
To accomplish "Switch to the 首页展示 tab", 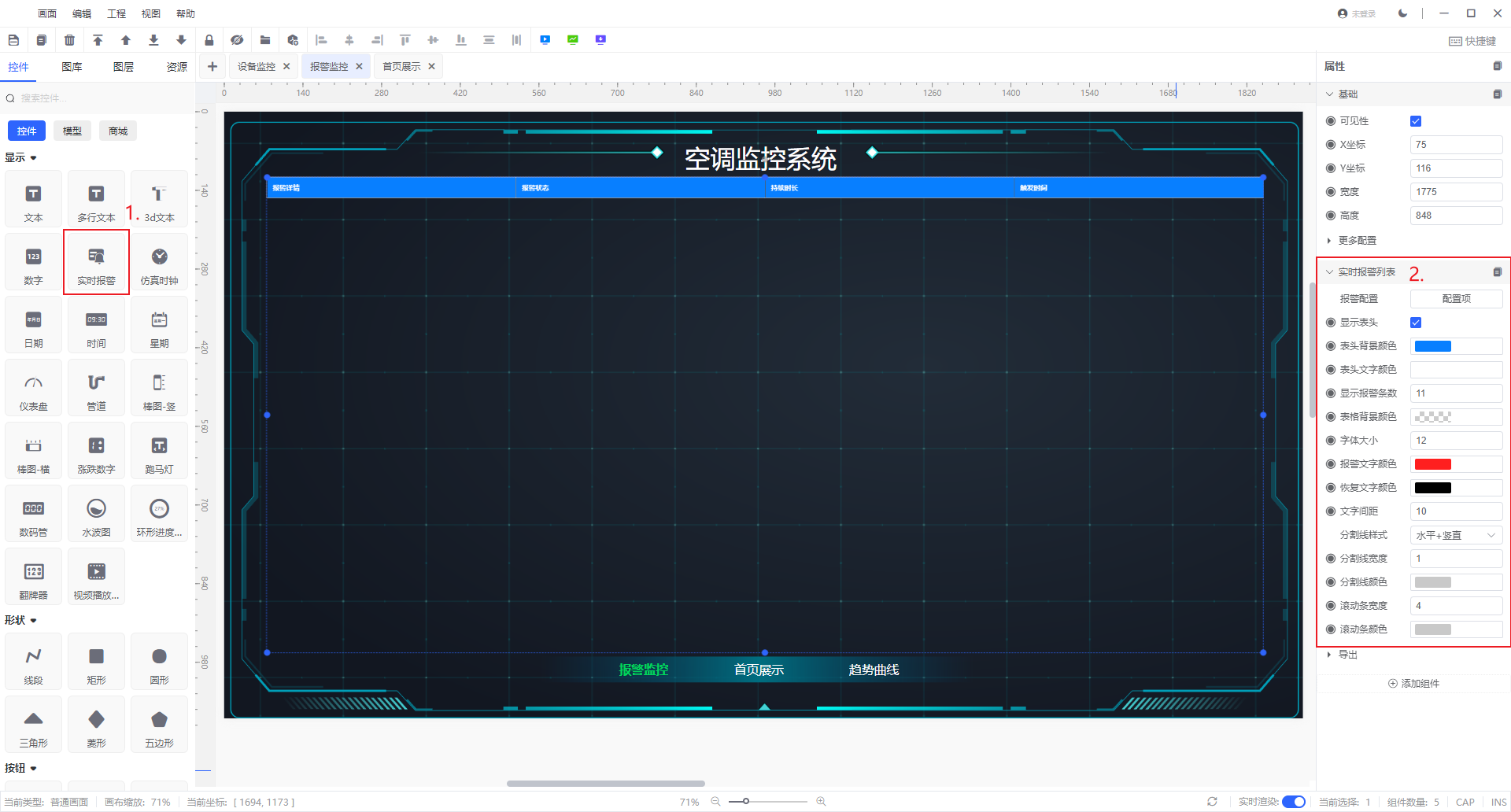I will click(x=401, y=67).
